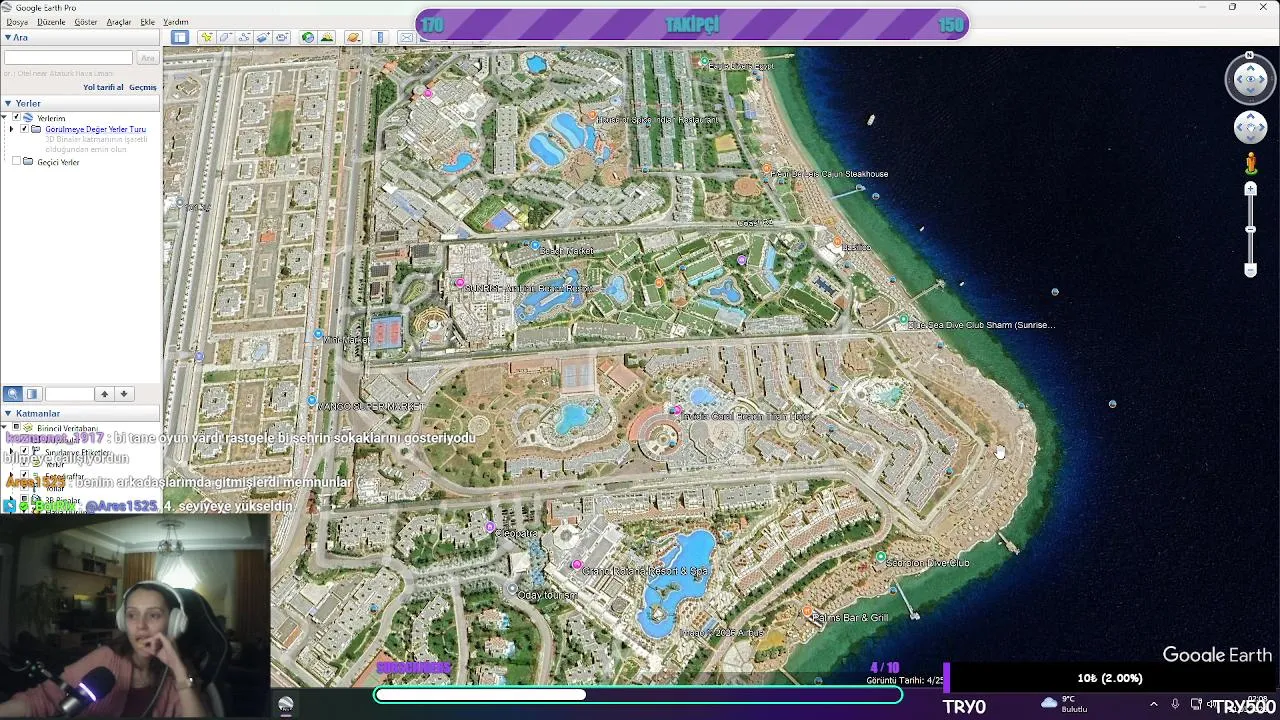Click the Record a Tour tool

click(282, 37)
